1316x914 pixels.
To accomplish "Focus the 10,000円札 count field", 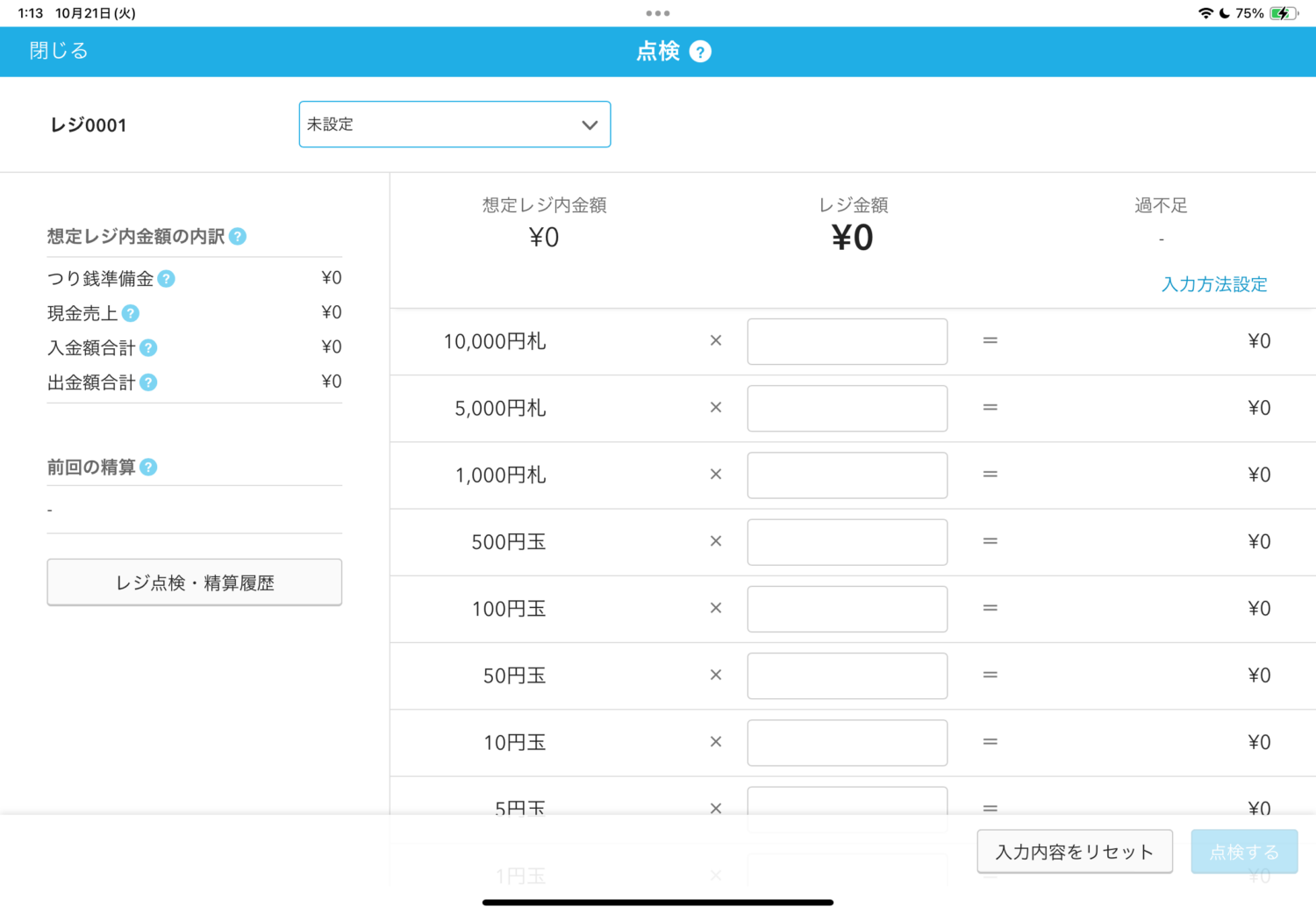I will [x=847, y=341].
